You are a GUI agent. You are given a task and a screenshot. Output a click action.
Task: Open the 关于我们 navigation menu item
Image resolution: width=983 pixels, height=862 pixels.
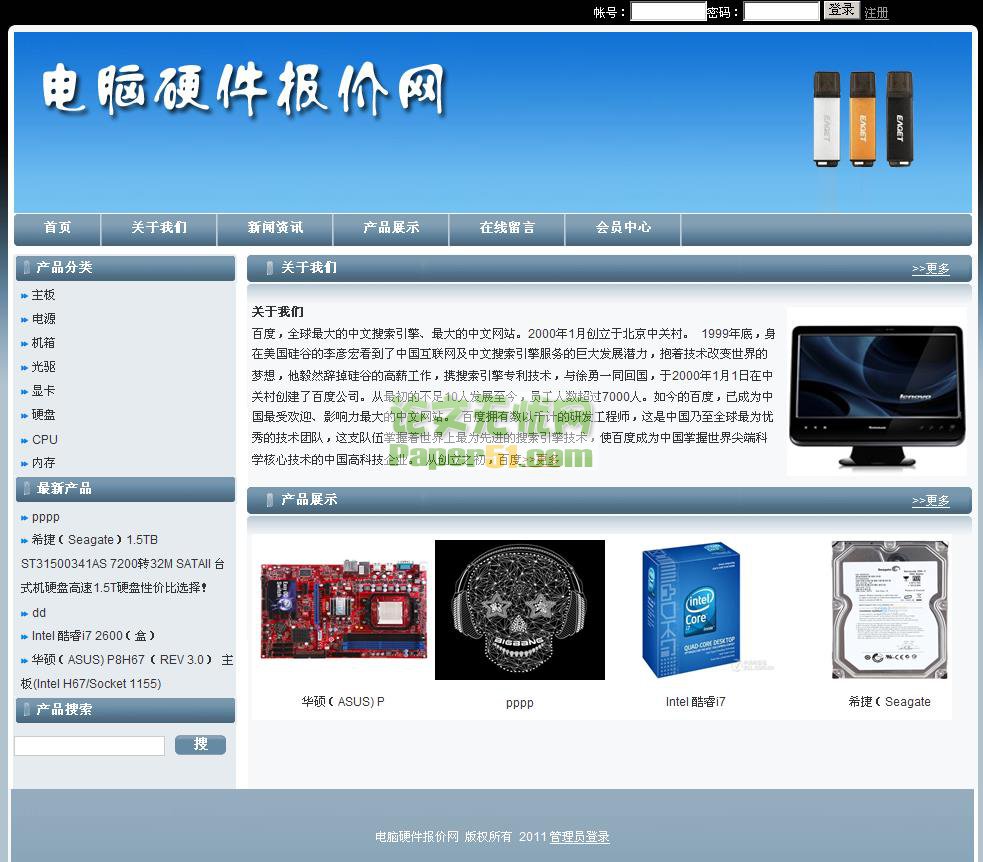pos(159,227)
